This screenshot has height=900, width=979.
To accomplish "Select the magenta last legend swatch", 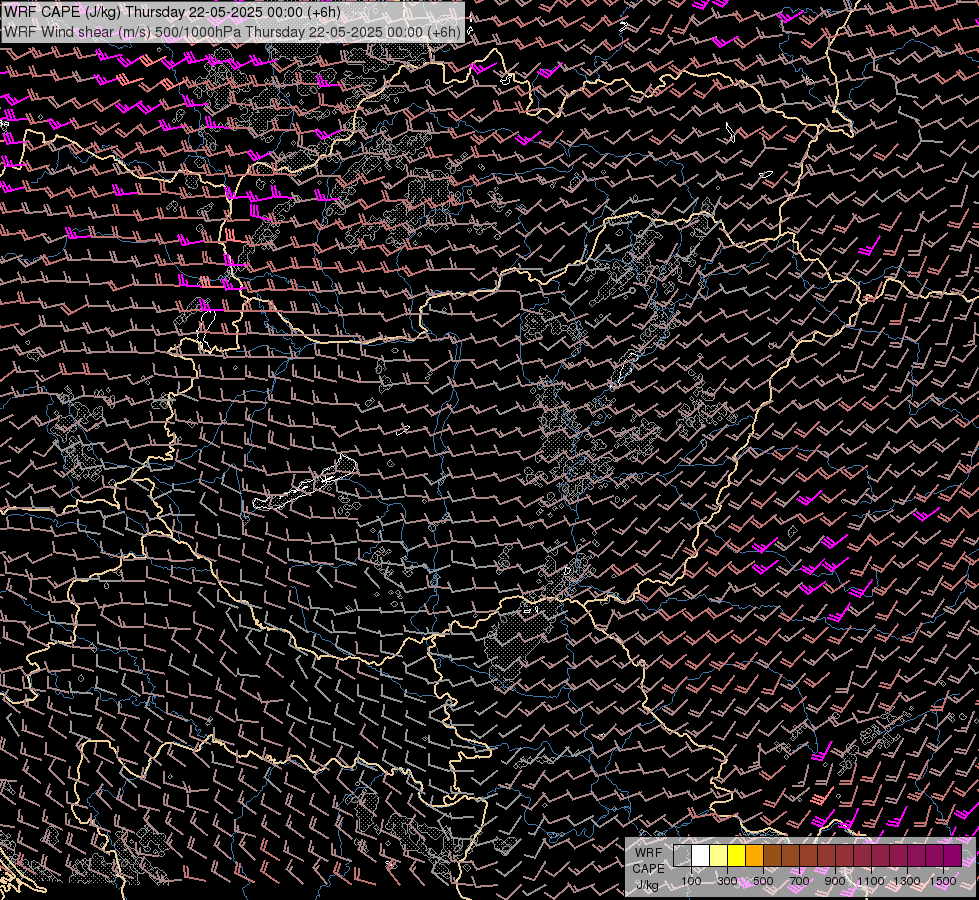I will click(952, 856).
